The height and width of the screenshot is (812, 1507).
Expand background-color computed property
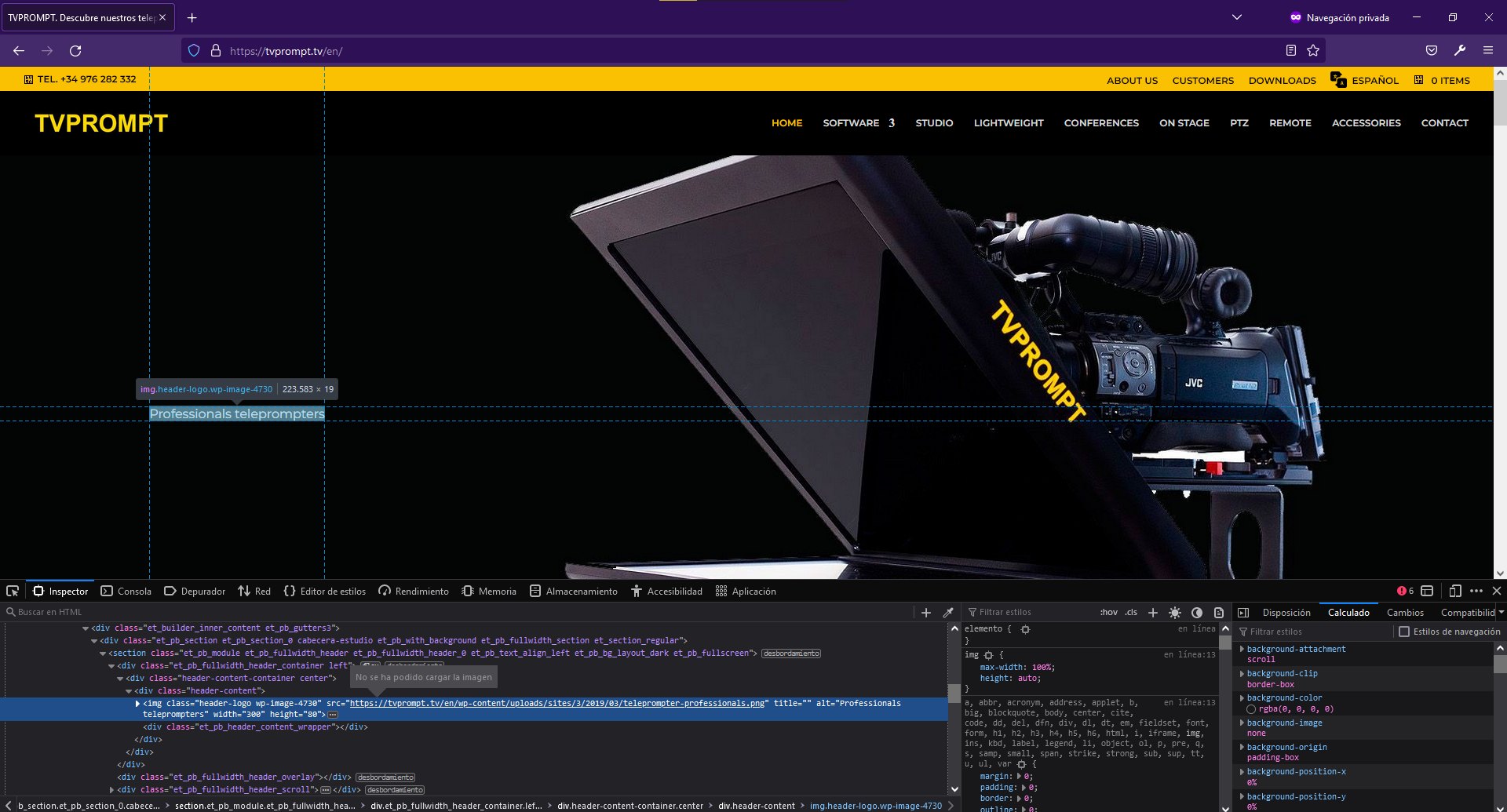(x=1242, y=697)
